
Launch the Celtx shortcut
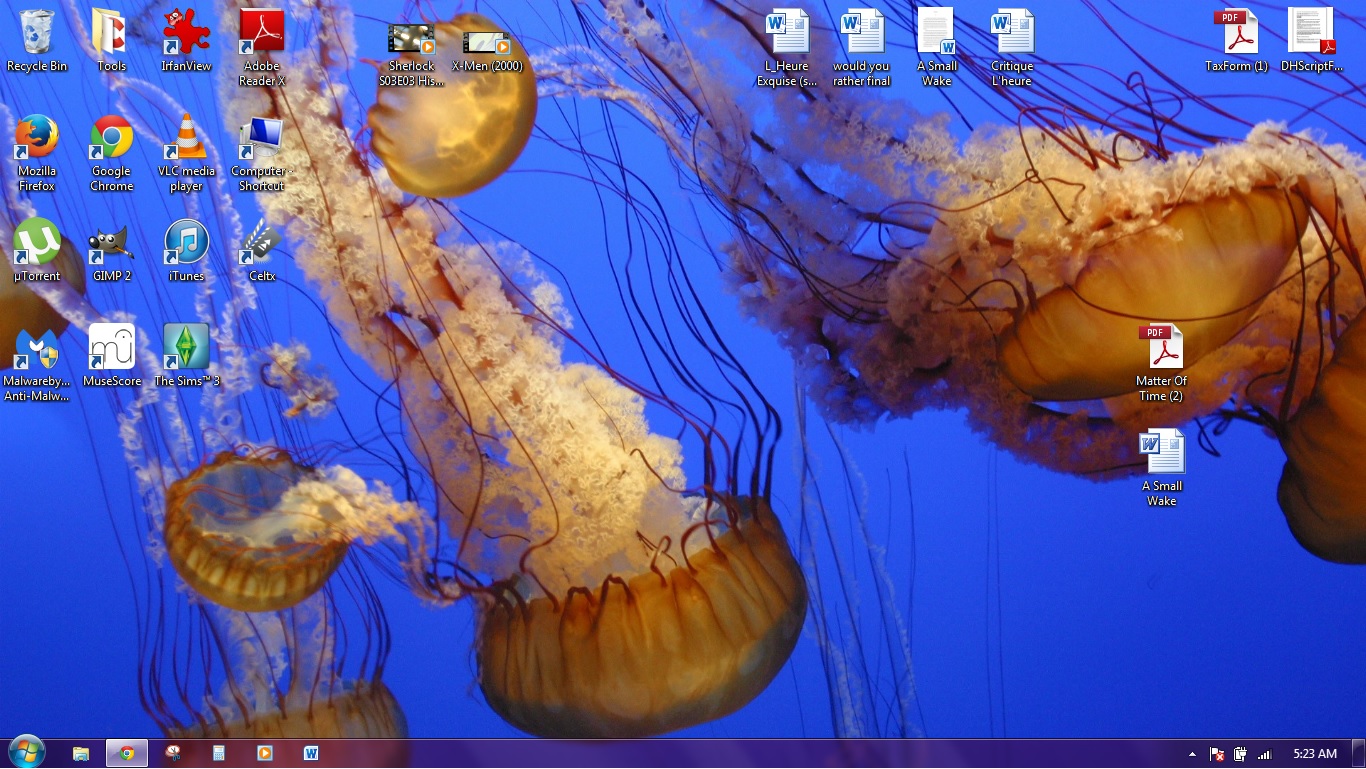pos(261,251)
